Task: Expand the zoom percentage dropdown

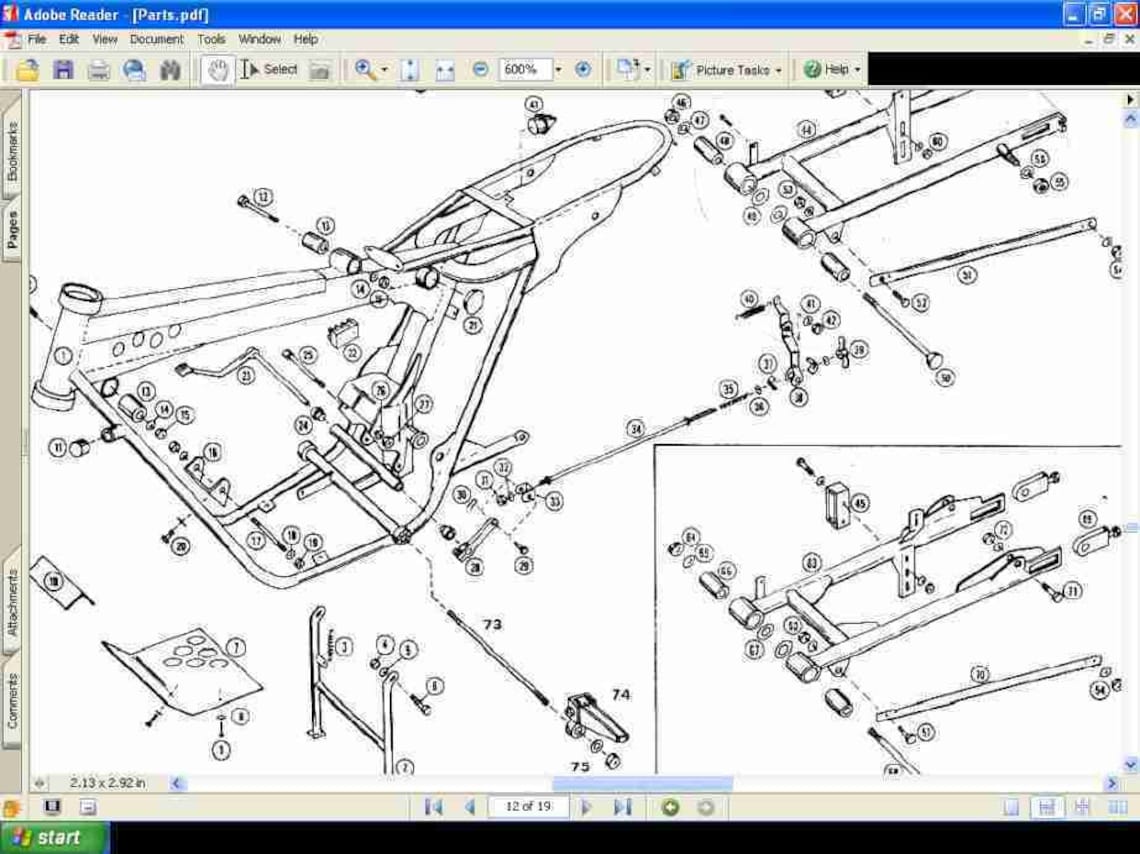Action: [558, 70]
